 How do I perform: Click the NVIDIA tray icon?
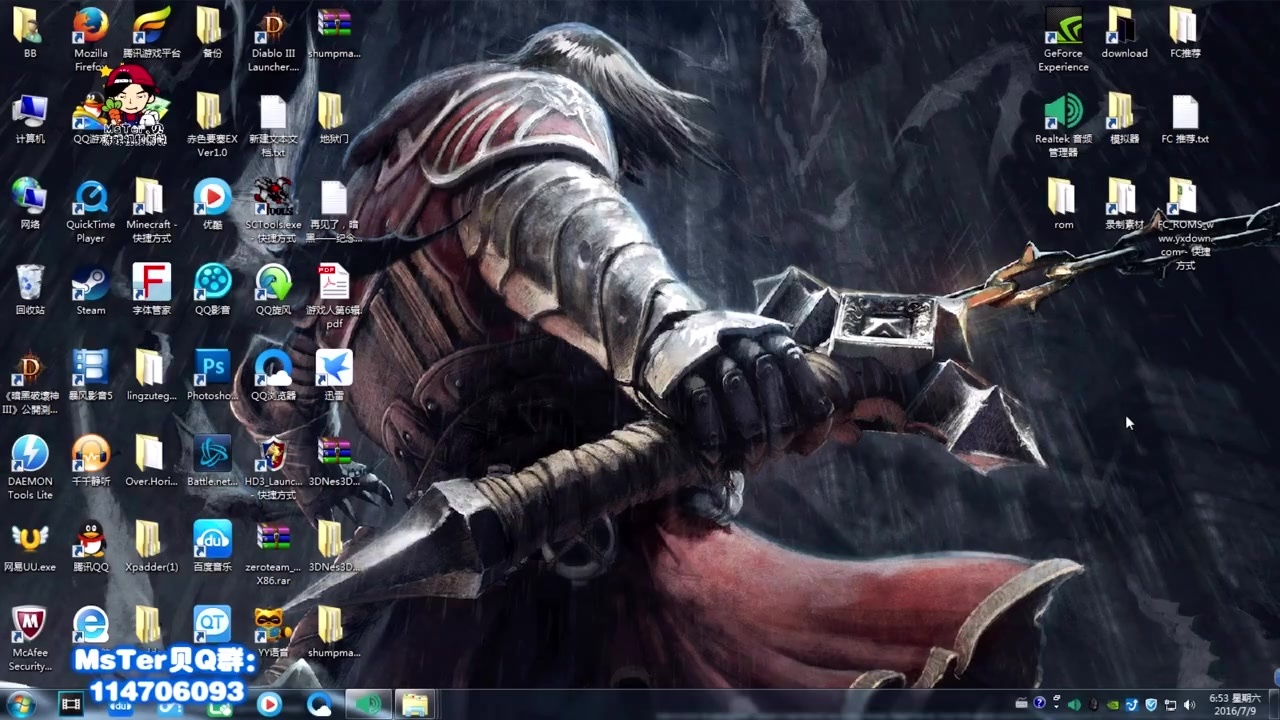[x=1112, y=704]
